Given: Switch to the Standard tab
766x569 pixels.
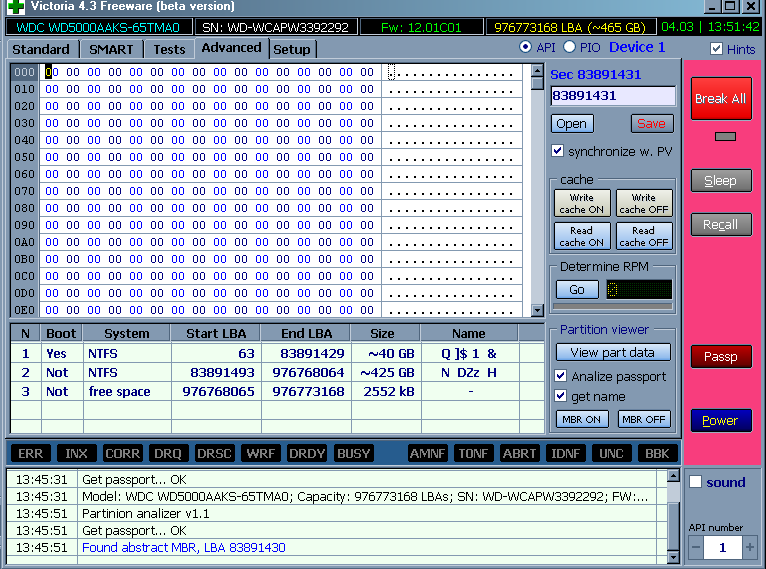Looking at the screenshot, I should point(41,49).
